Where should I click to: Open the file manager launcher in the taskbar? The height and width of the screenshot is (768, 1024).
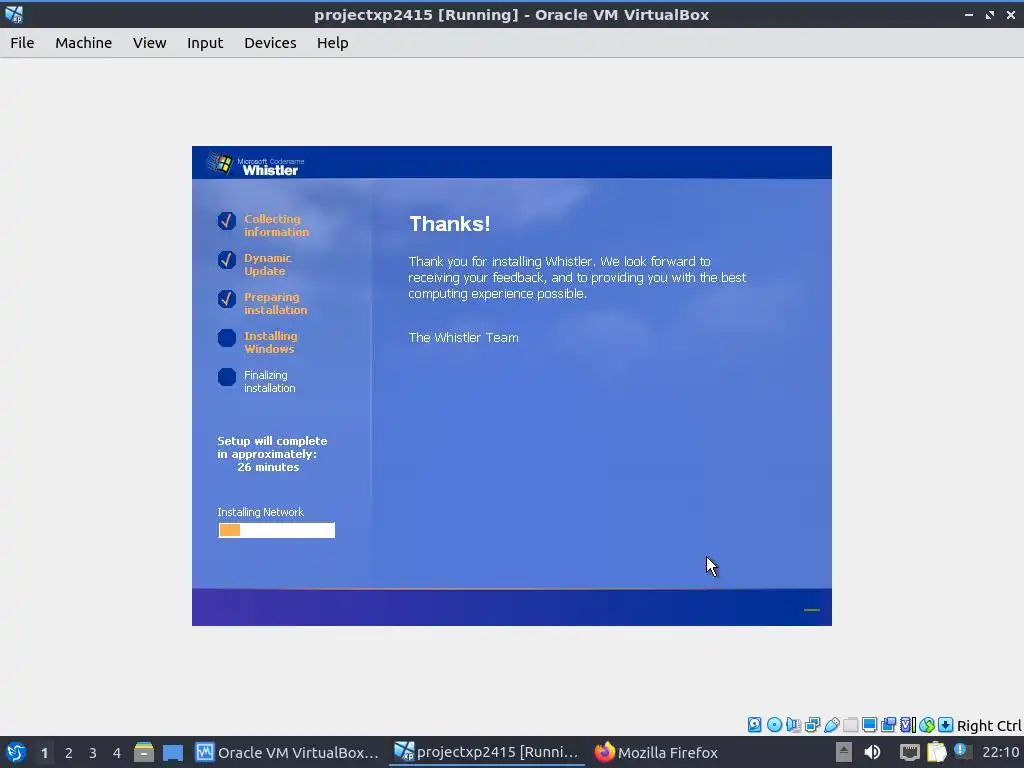(x=144, y=752)
